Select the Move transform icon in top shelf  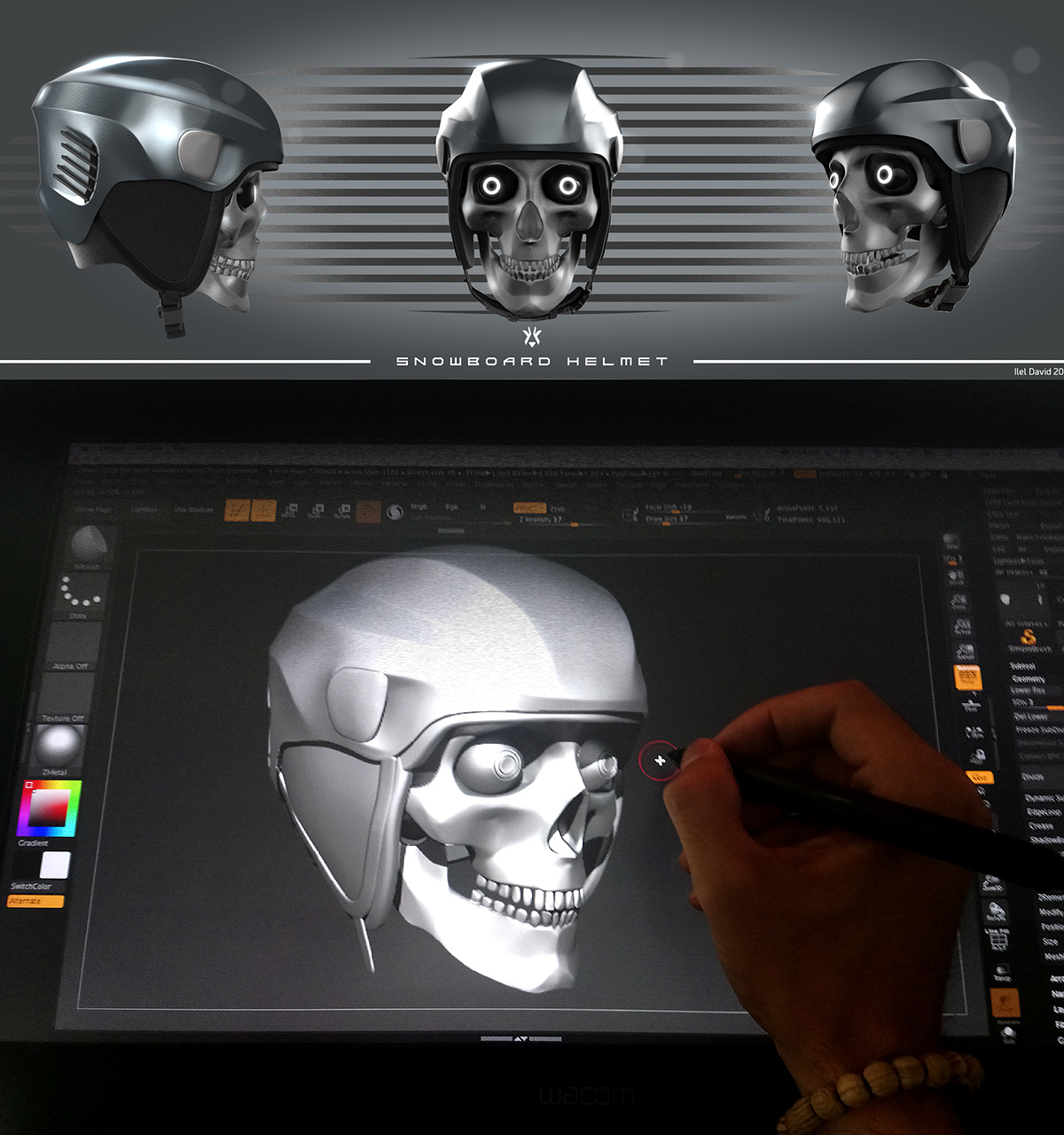coord(290,510)
